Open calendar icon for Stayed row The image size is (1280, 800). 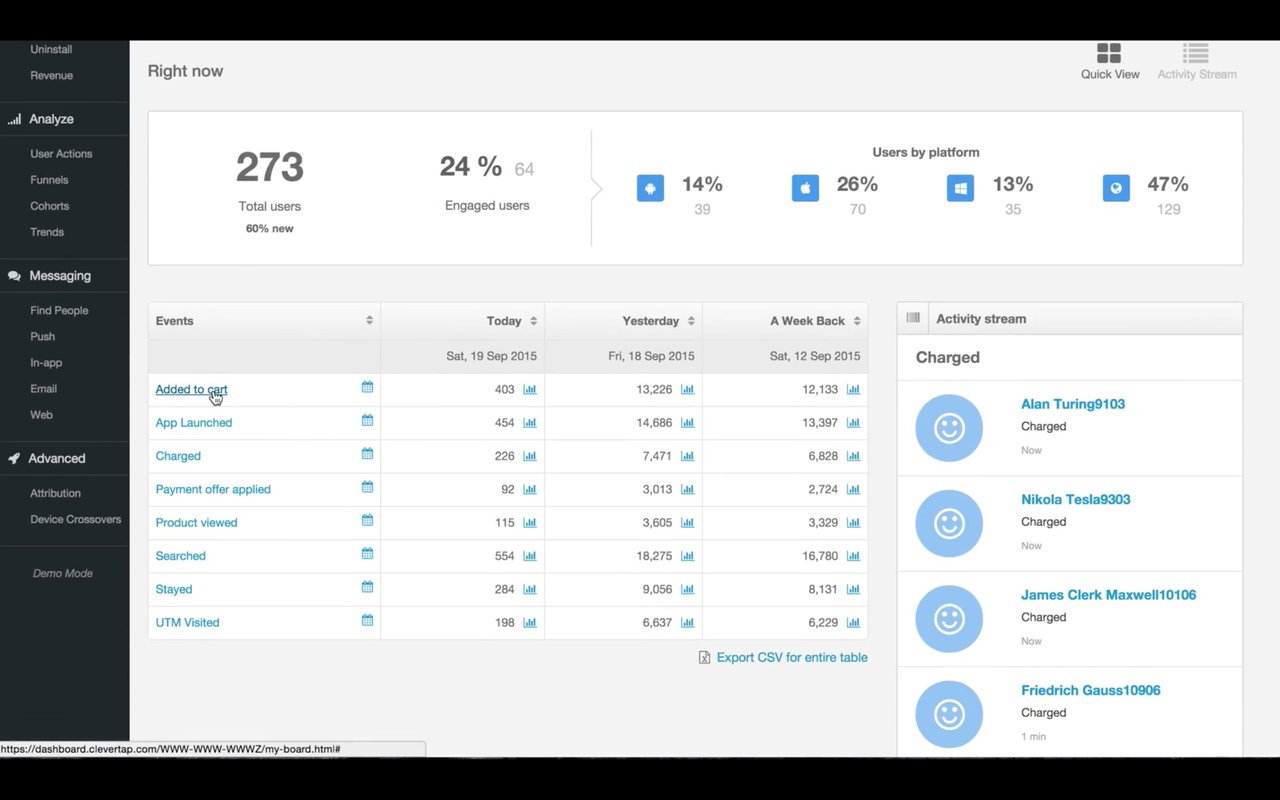pos(367,588)
